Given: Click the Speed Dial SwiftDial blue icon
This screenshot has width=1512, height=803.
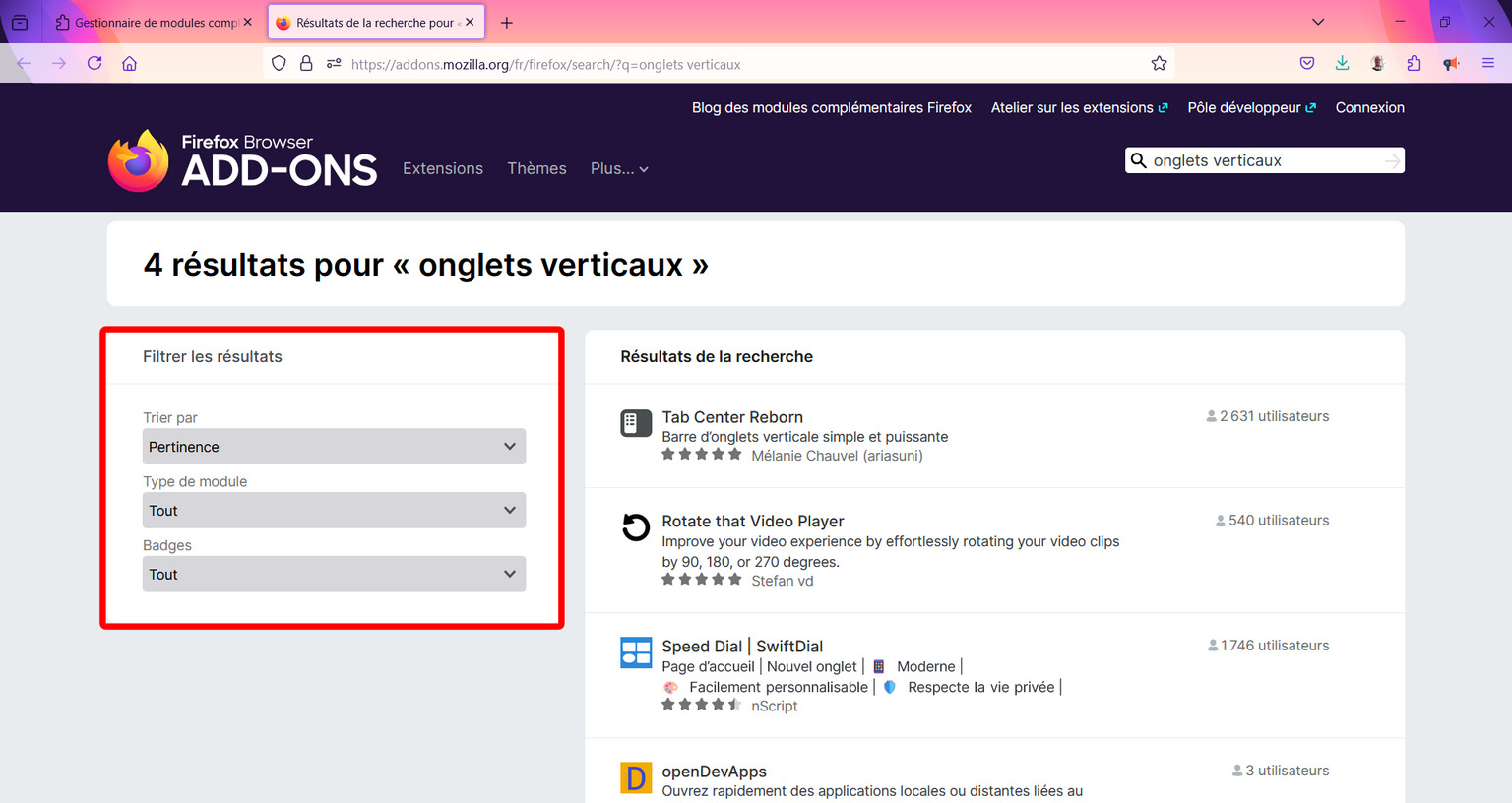Looking at the screenshot, I should click(x=636, y=651).
